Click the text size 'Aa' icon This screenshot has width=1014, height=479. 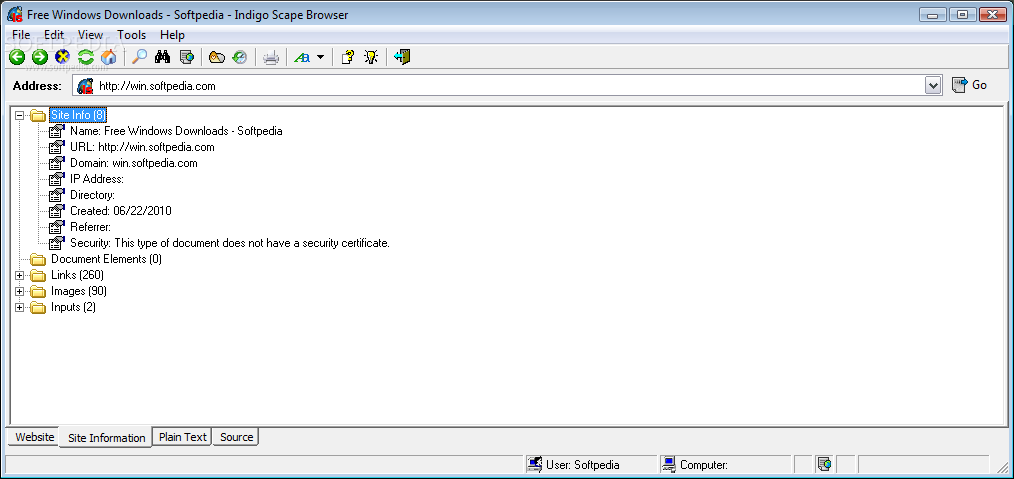[x=302, y=58]
